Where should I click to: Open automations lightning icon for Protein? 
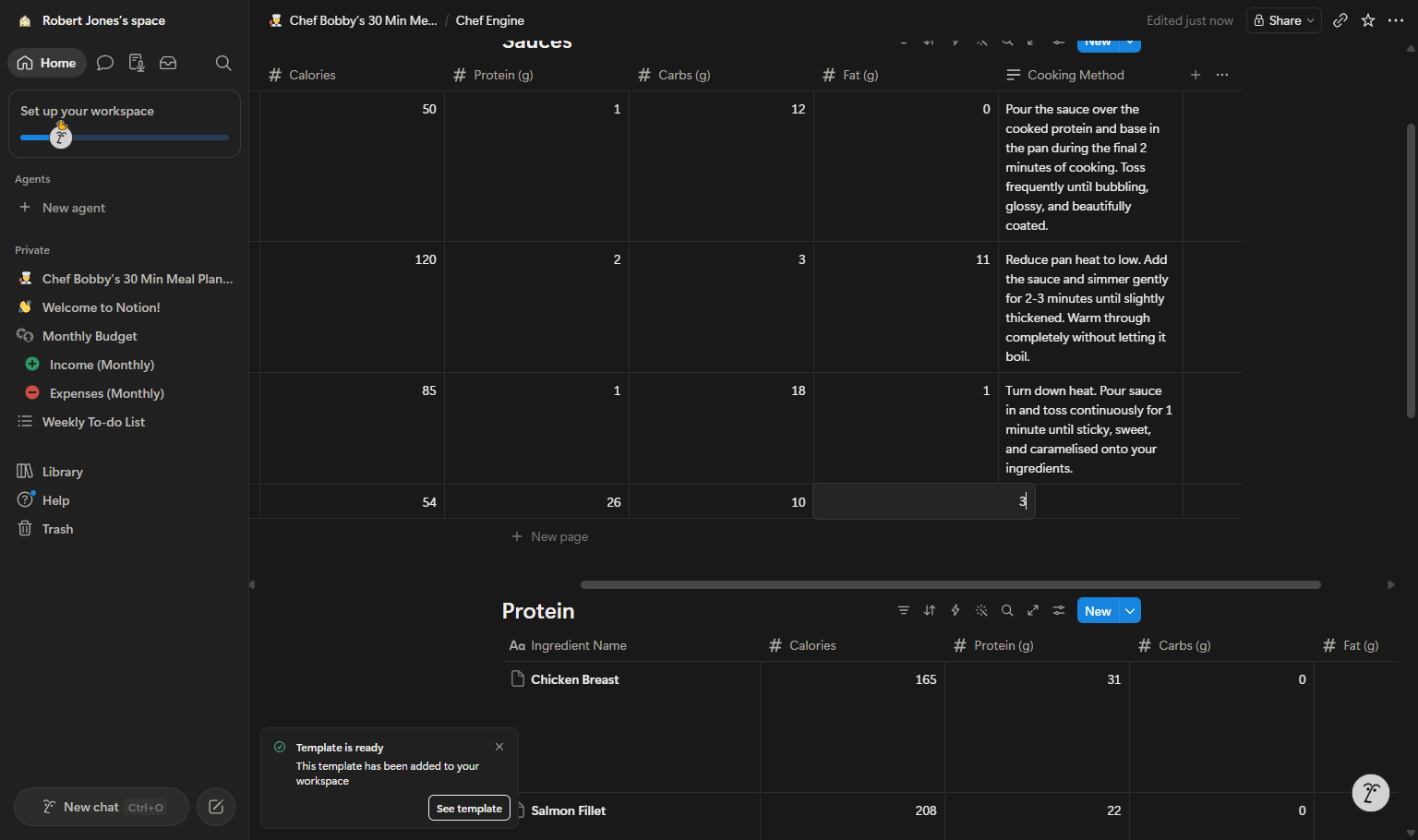(955, 610)
